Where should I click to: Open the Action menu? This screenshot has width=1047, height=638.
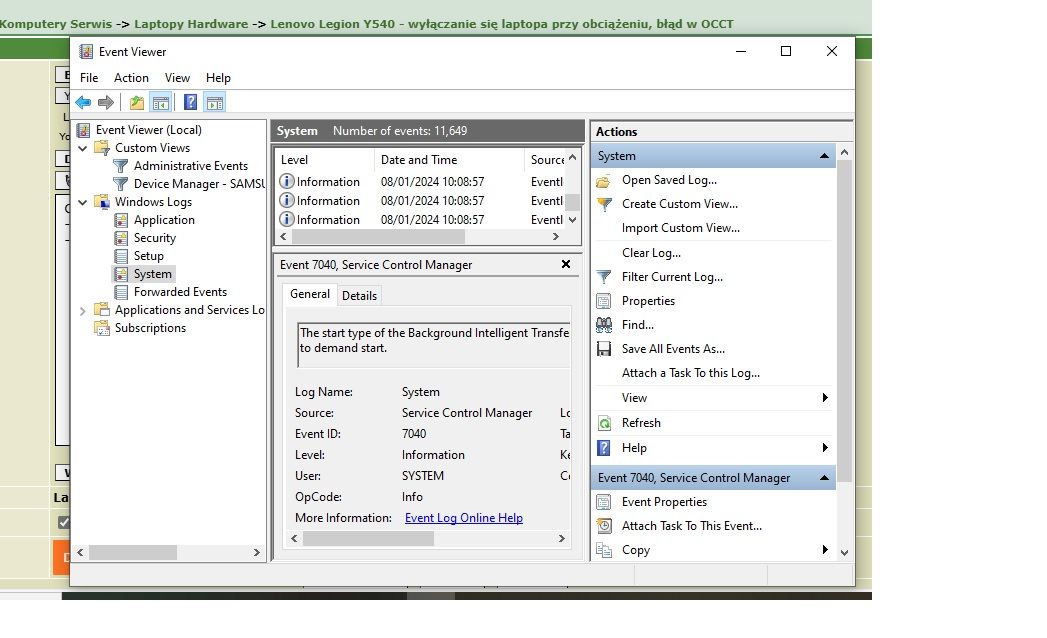[x=131, y=78]
